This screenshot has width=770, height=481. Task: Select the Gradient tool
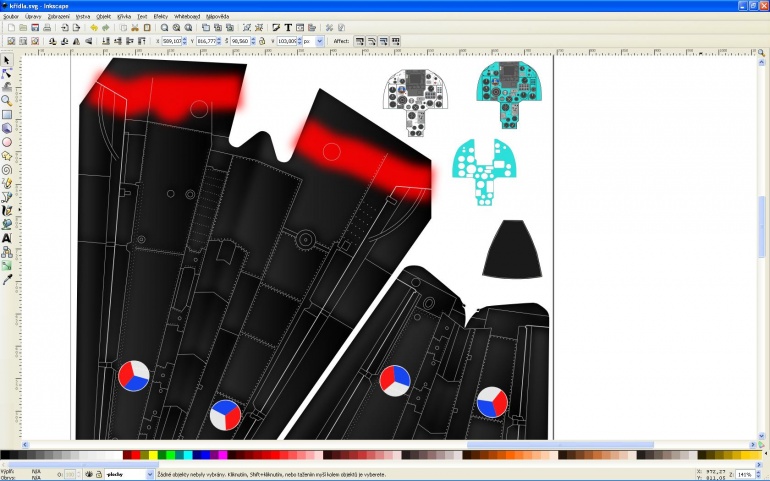pyautogui.click(x=7, y=266)
